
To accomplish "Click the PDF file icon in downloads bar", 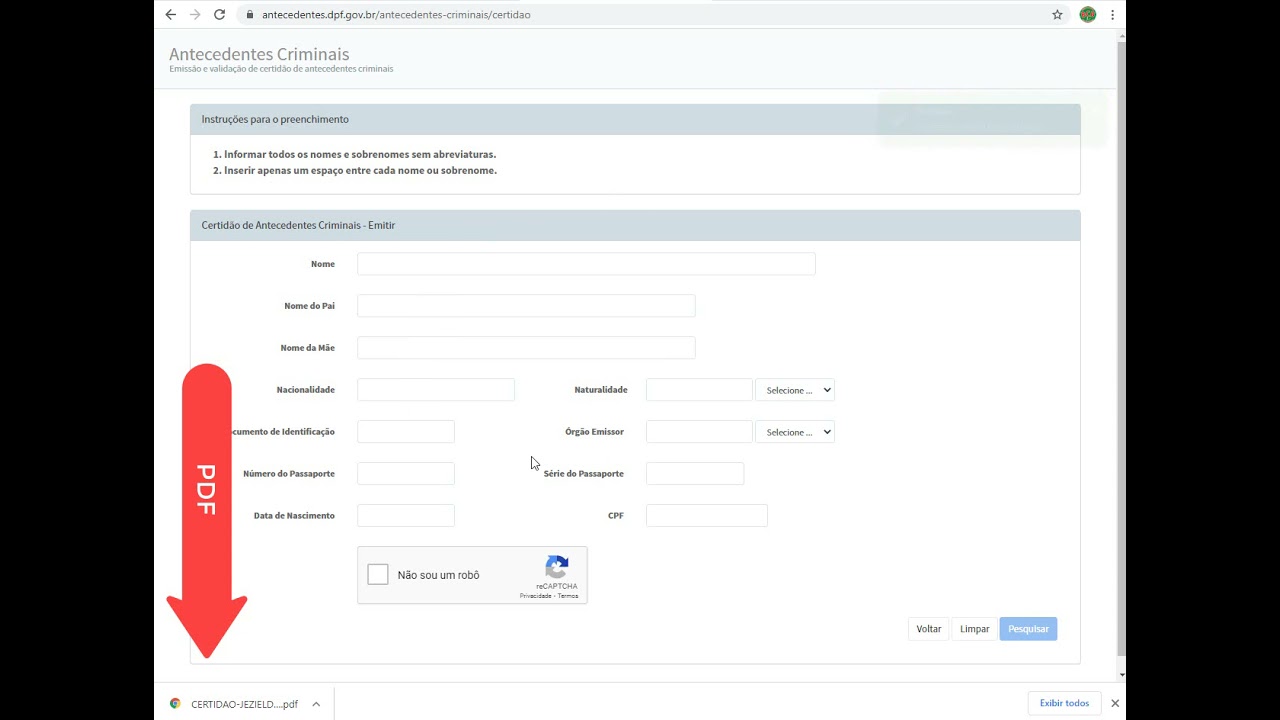I will click(175, 704).
